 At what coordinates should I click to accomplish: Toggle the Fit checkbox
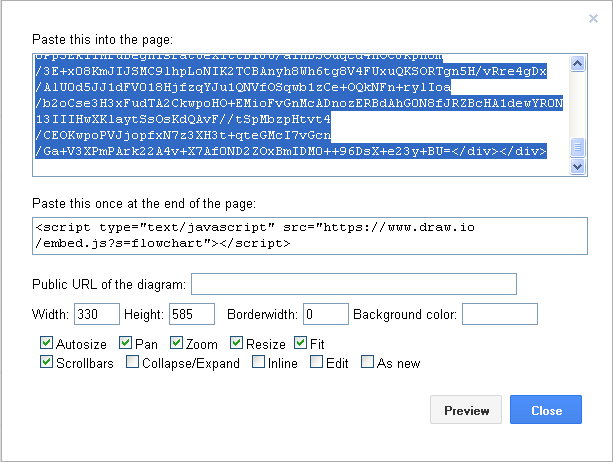point(301,343)
